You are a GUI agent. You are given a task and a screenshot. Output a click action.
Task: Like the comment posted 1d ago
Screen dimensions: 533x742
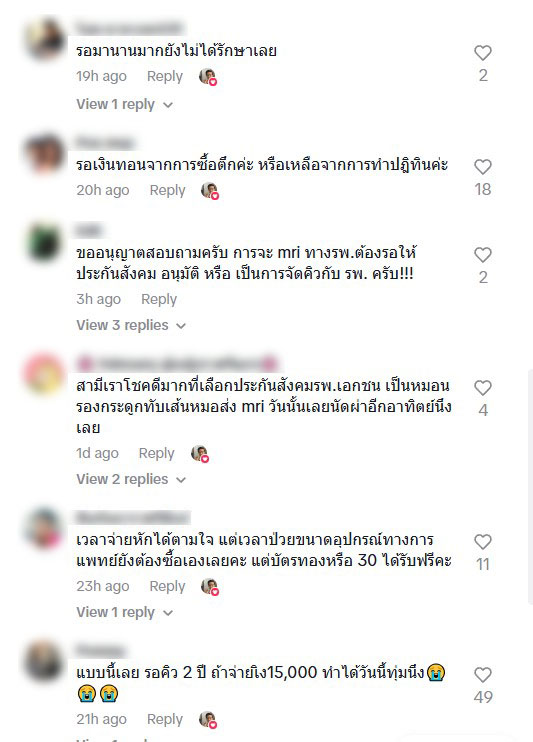[x=483, y=388]
